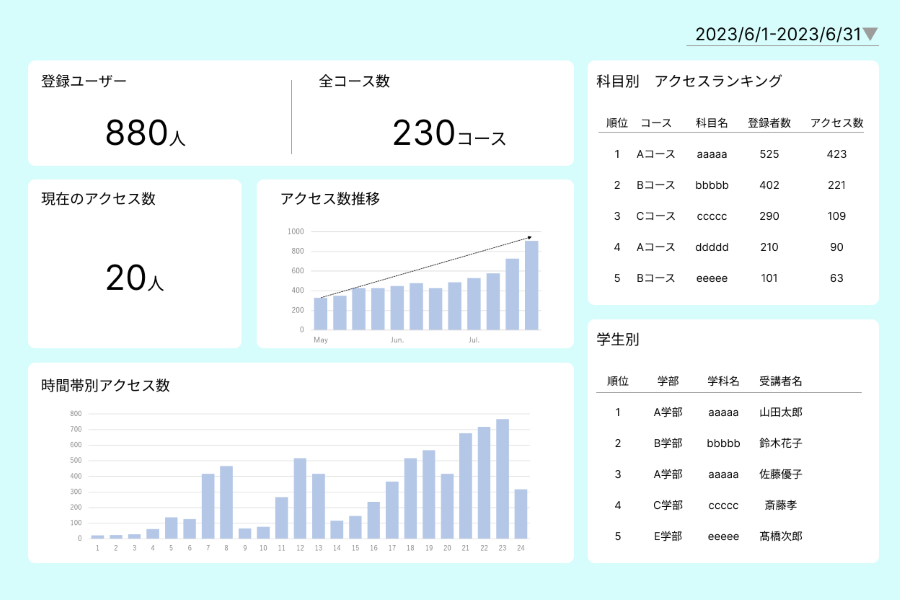
Task: Select registered count 525
Action: point(769,154)
